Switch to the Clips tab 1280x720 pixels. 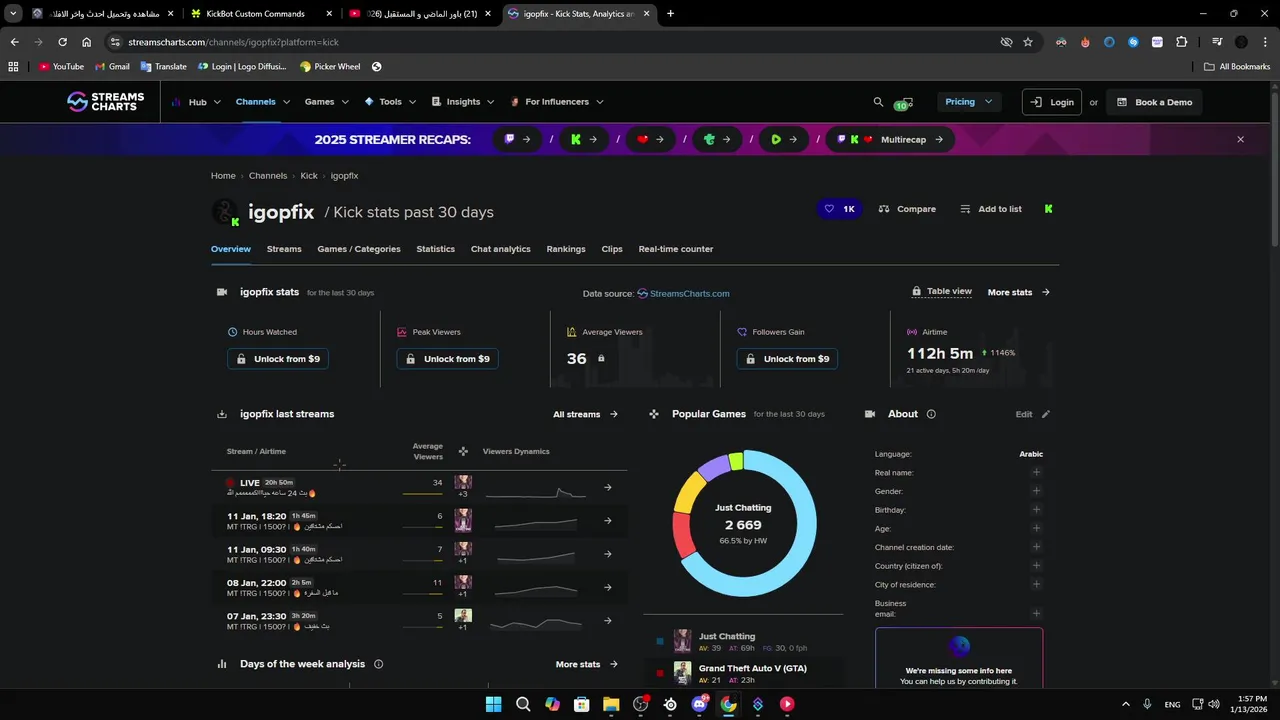click(612, 249)
